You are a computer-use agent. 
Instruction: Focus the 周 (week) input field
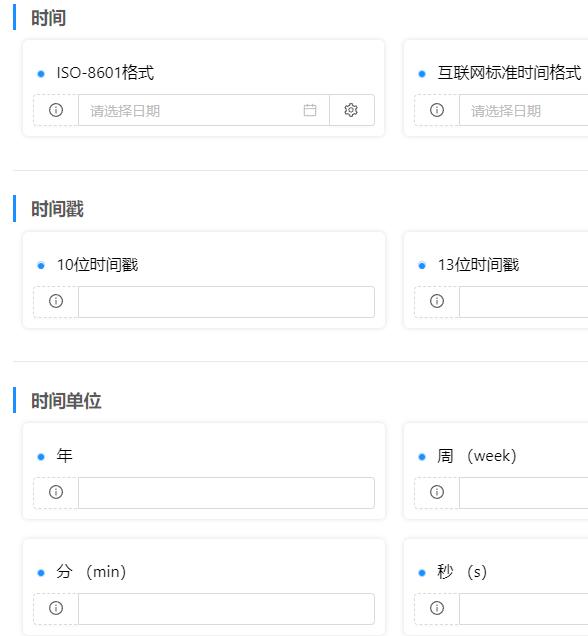click(x=524, y=493)
